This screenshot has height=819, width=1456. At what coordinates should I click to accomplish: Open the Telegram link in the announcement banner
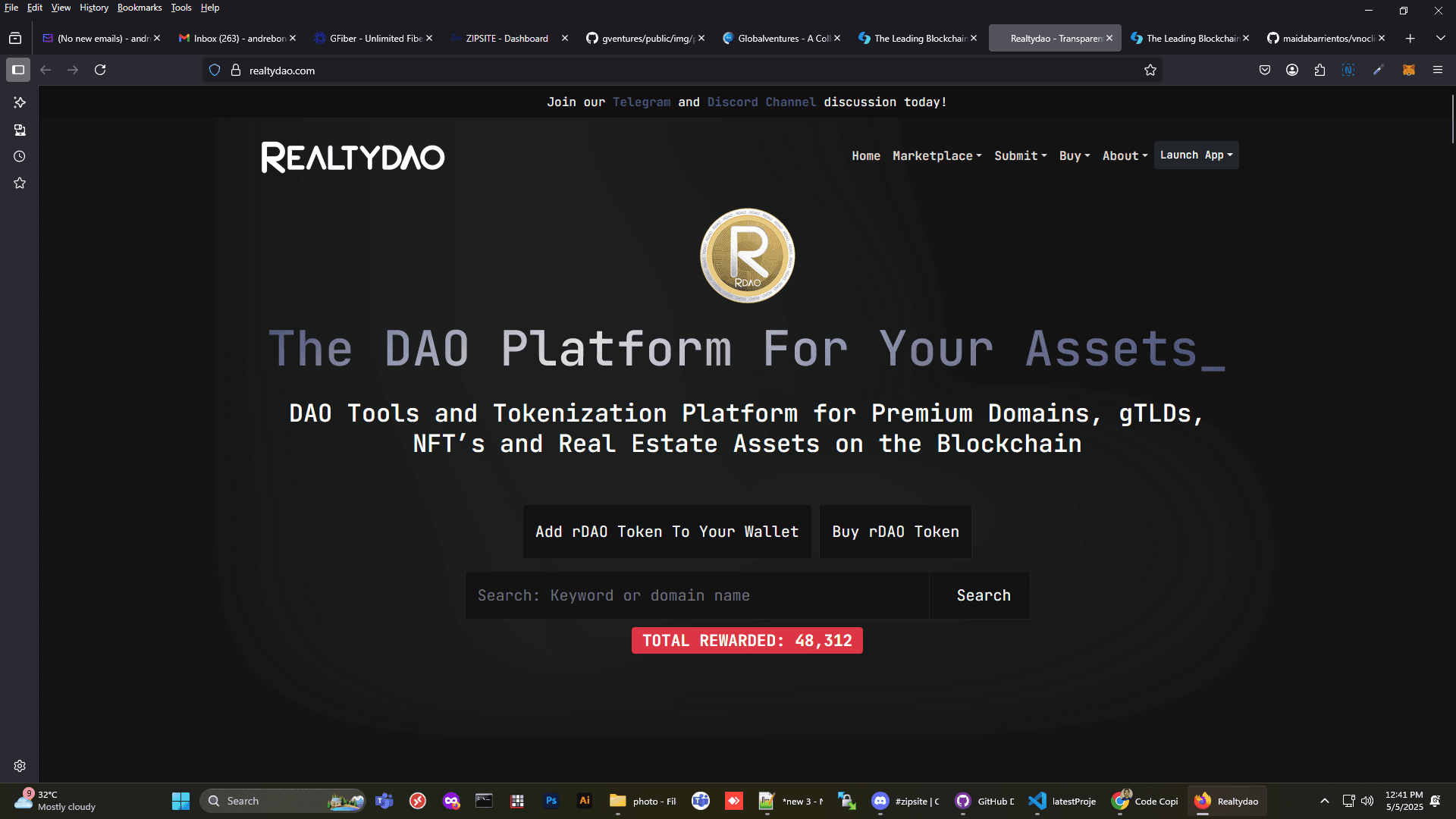pyautogui.click(x=642, y=102)
